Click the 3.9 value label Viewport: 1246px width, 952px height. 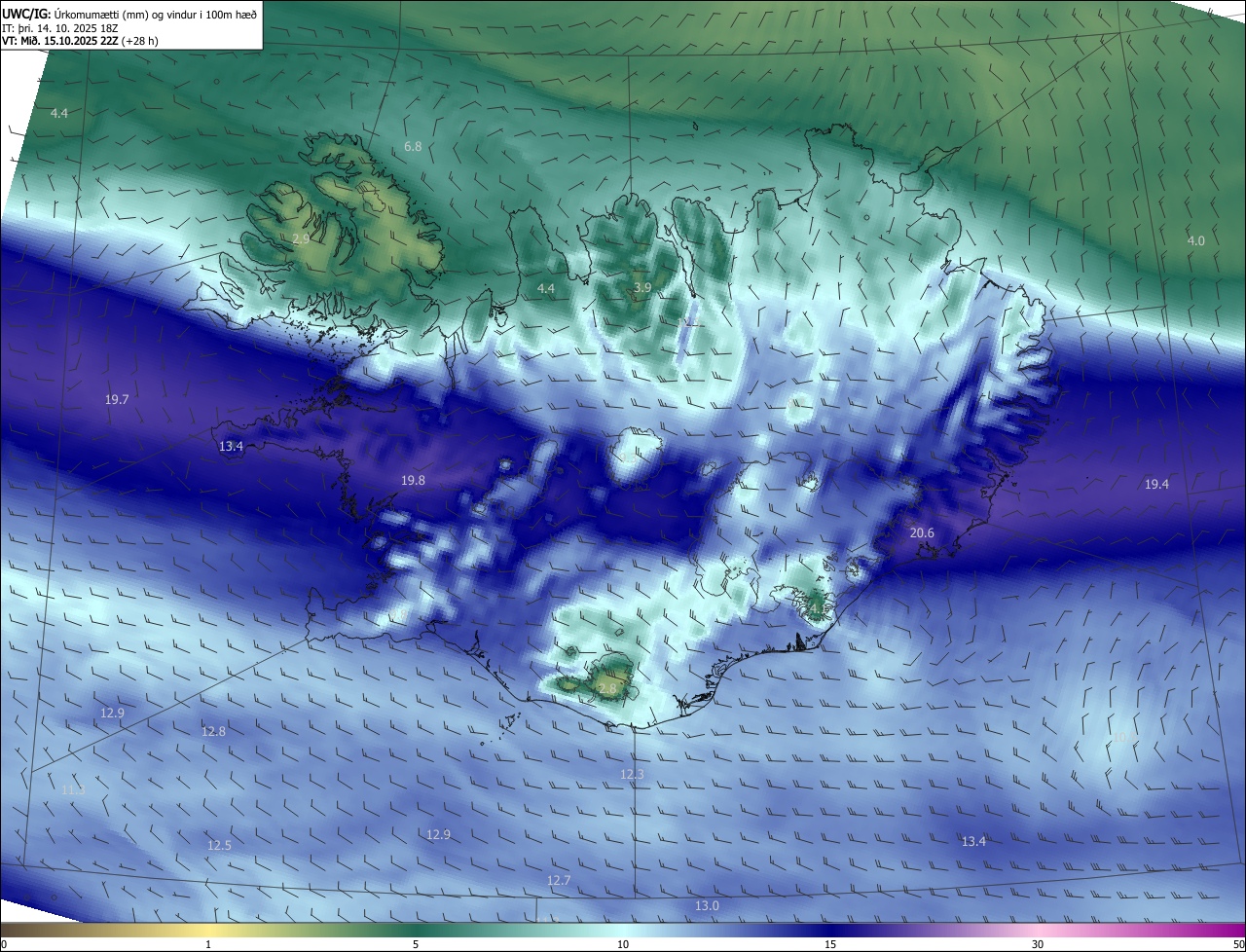(642, 287)
